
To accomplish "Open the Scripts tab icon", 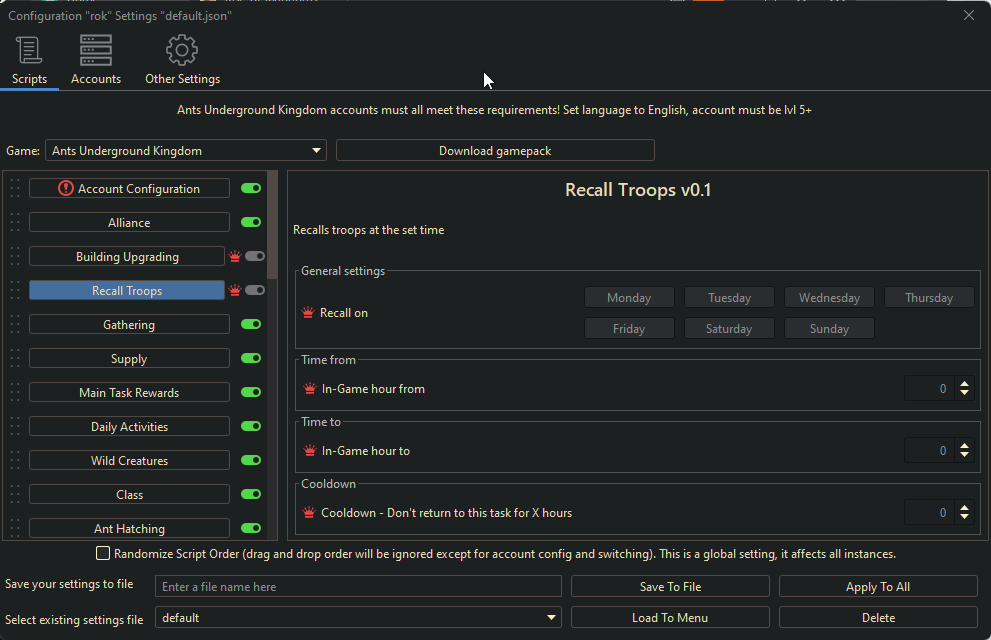I will (29, 50).
